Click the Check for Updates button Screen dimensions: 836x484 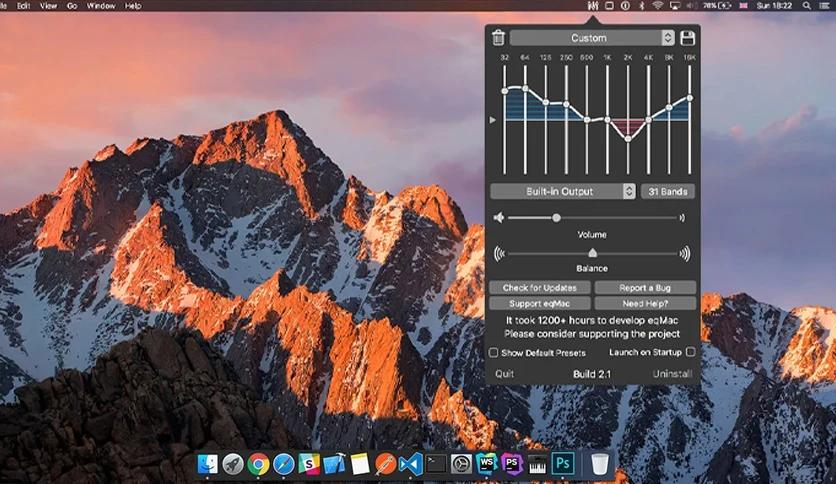[x=540, y=287]
